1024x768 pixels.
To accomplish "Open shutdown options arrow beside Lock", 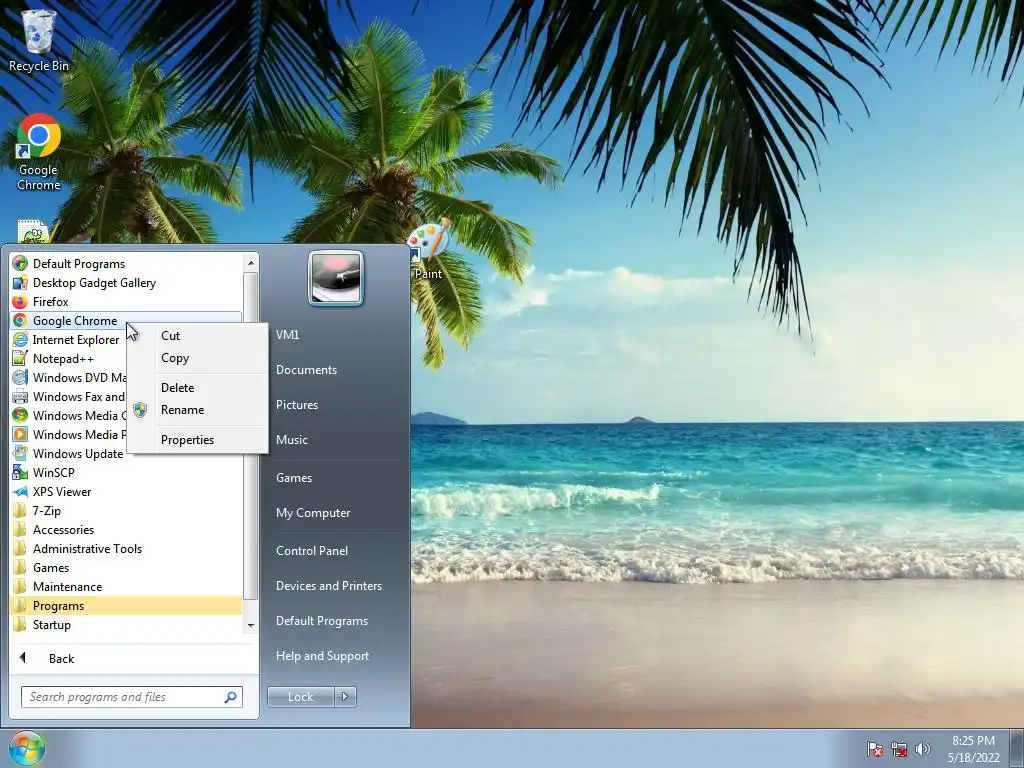I will pos(345,697).
